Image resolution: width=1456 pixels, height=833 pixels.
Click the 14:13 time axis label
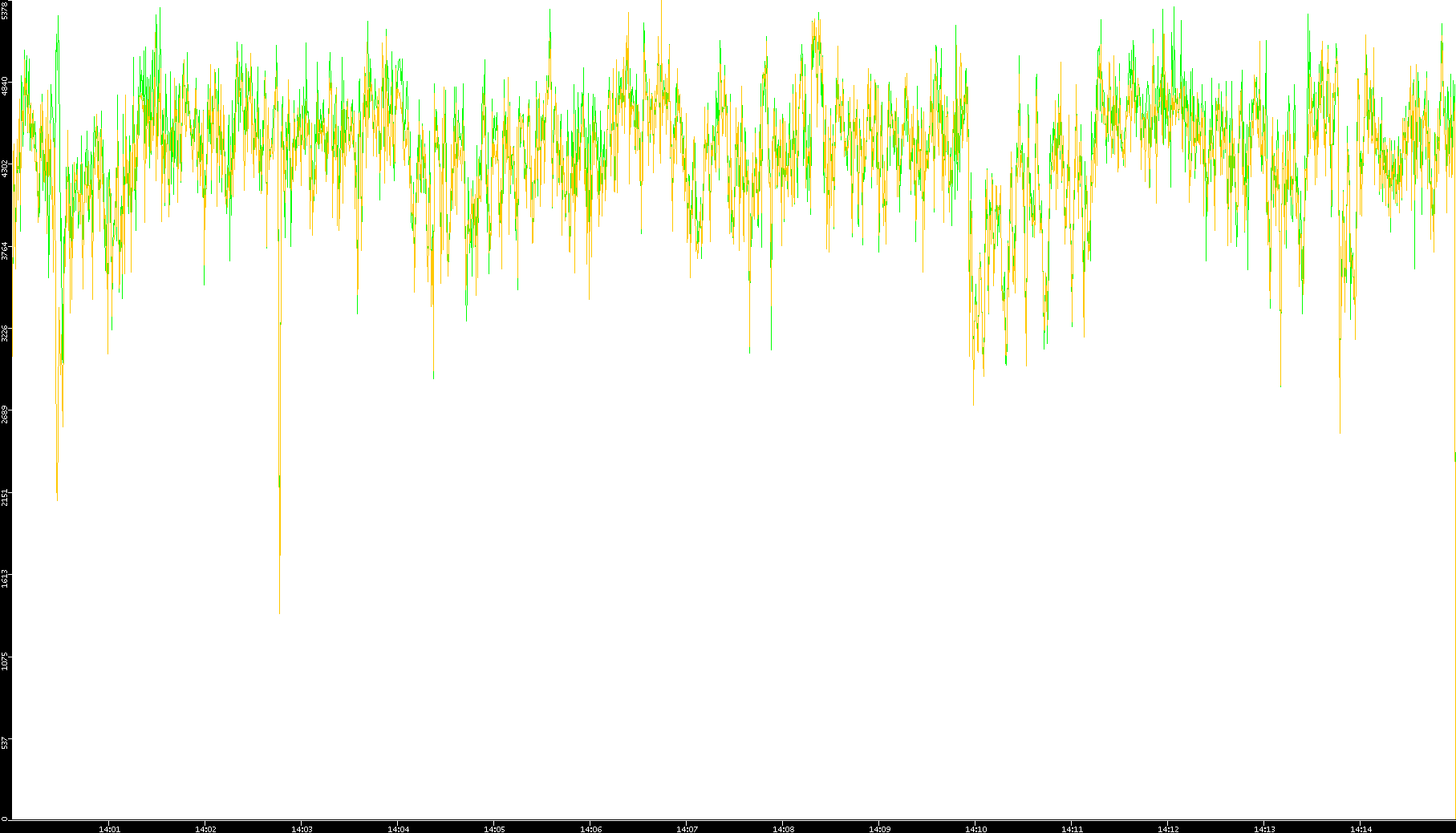pyautogui.click(x=1264, y=829)
